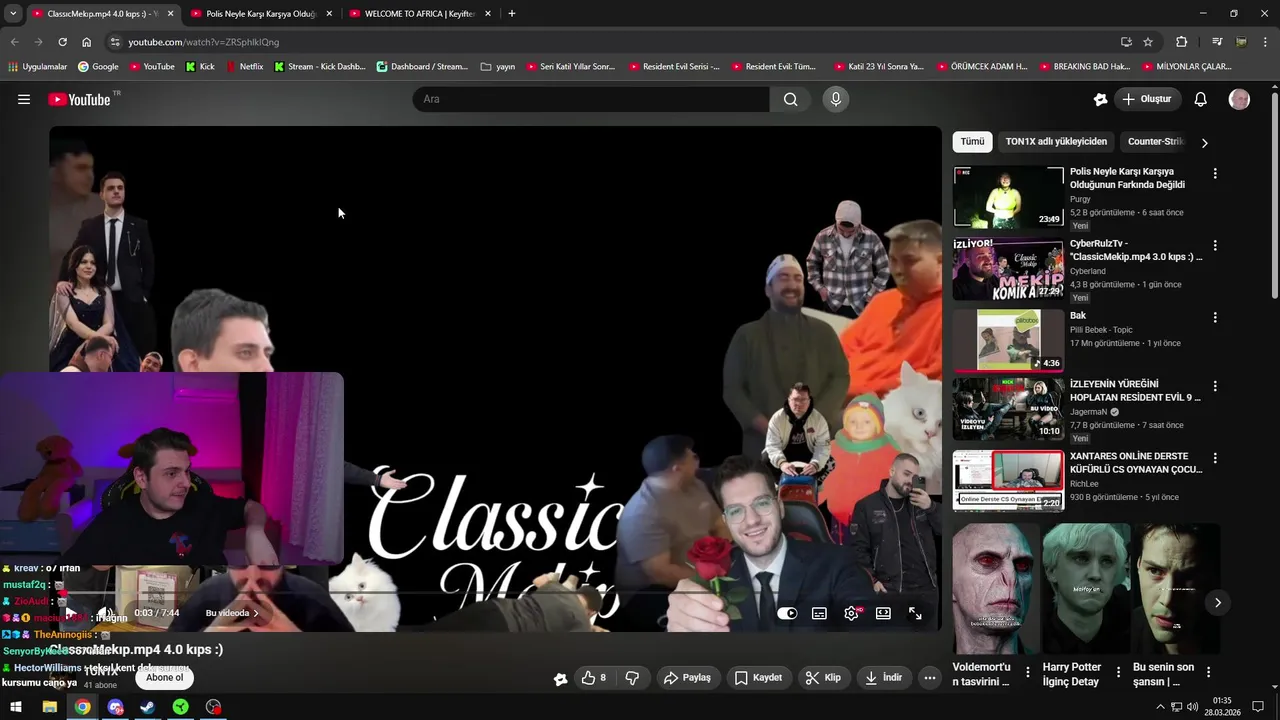Open more actions menu beside İndir
Screen dimensions: 1280x720
tap(930, 677)
